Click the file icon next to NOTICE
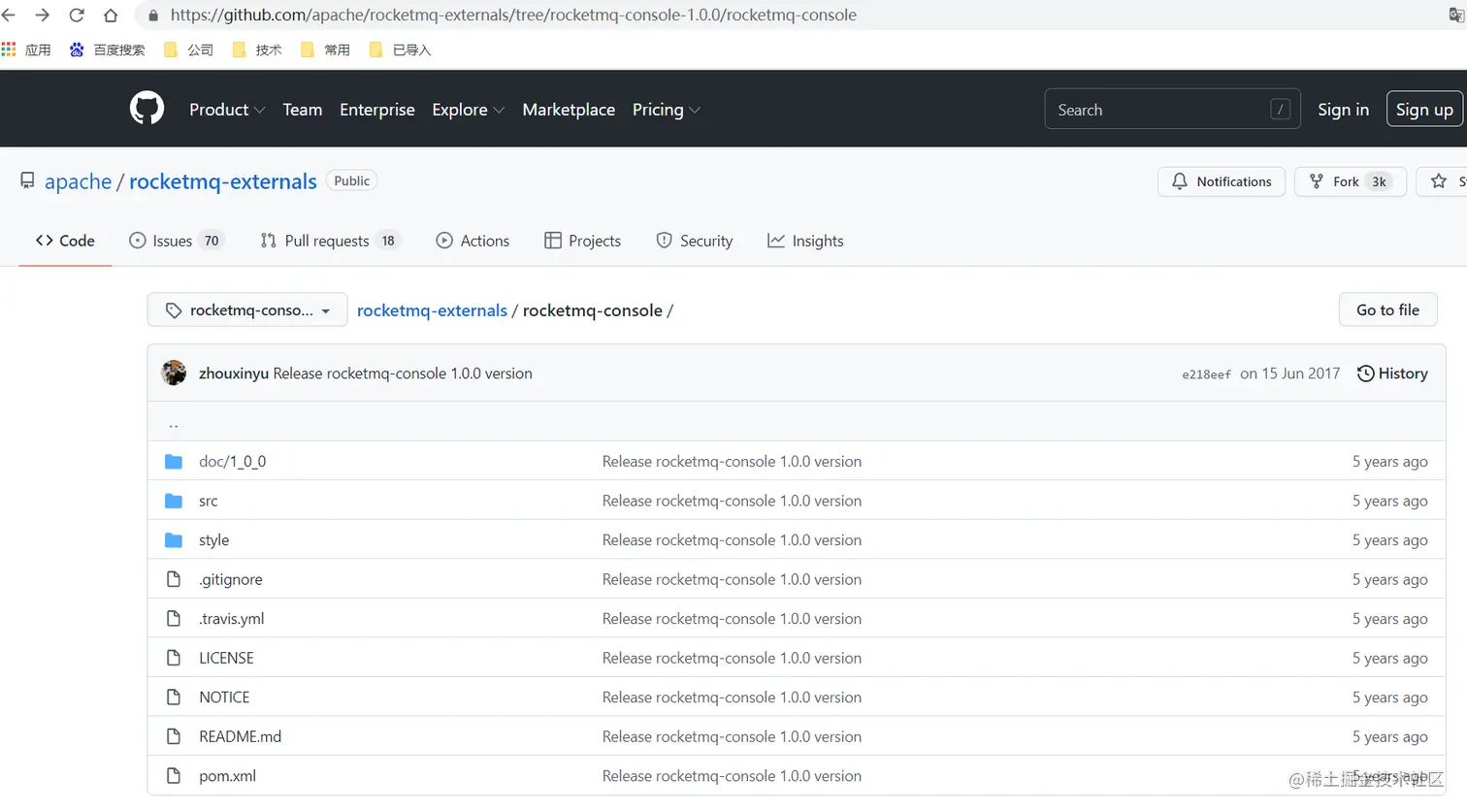Screen dimensions: 1467x812 [x=174, y=697]
